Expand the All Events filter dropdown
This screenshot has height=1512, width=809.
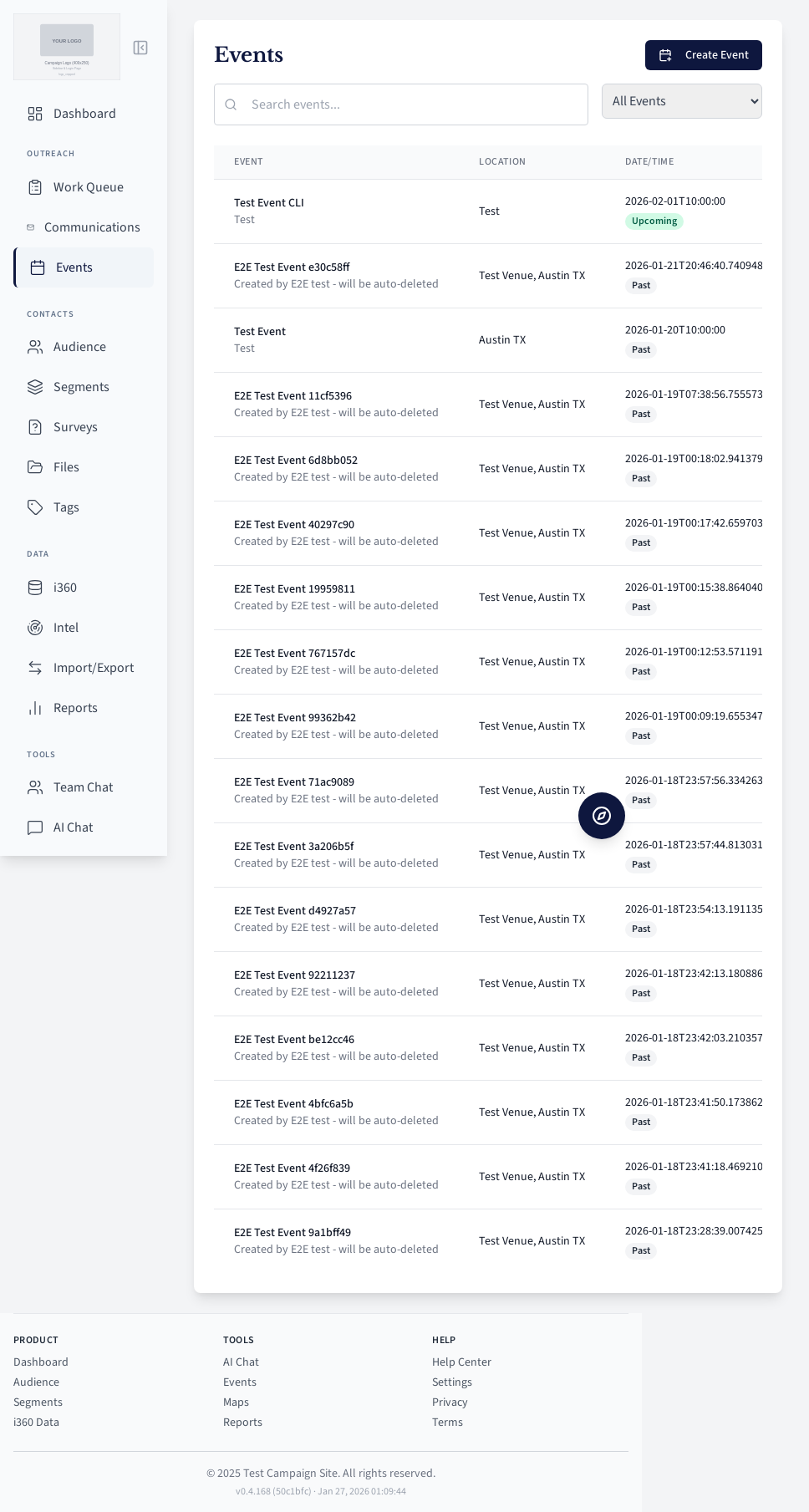681,101
